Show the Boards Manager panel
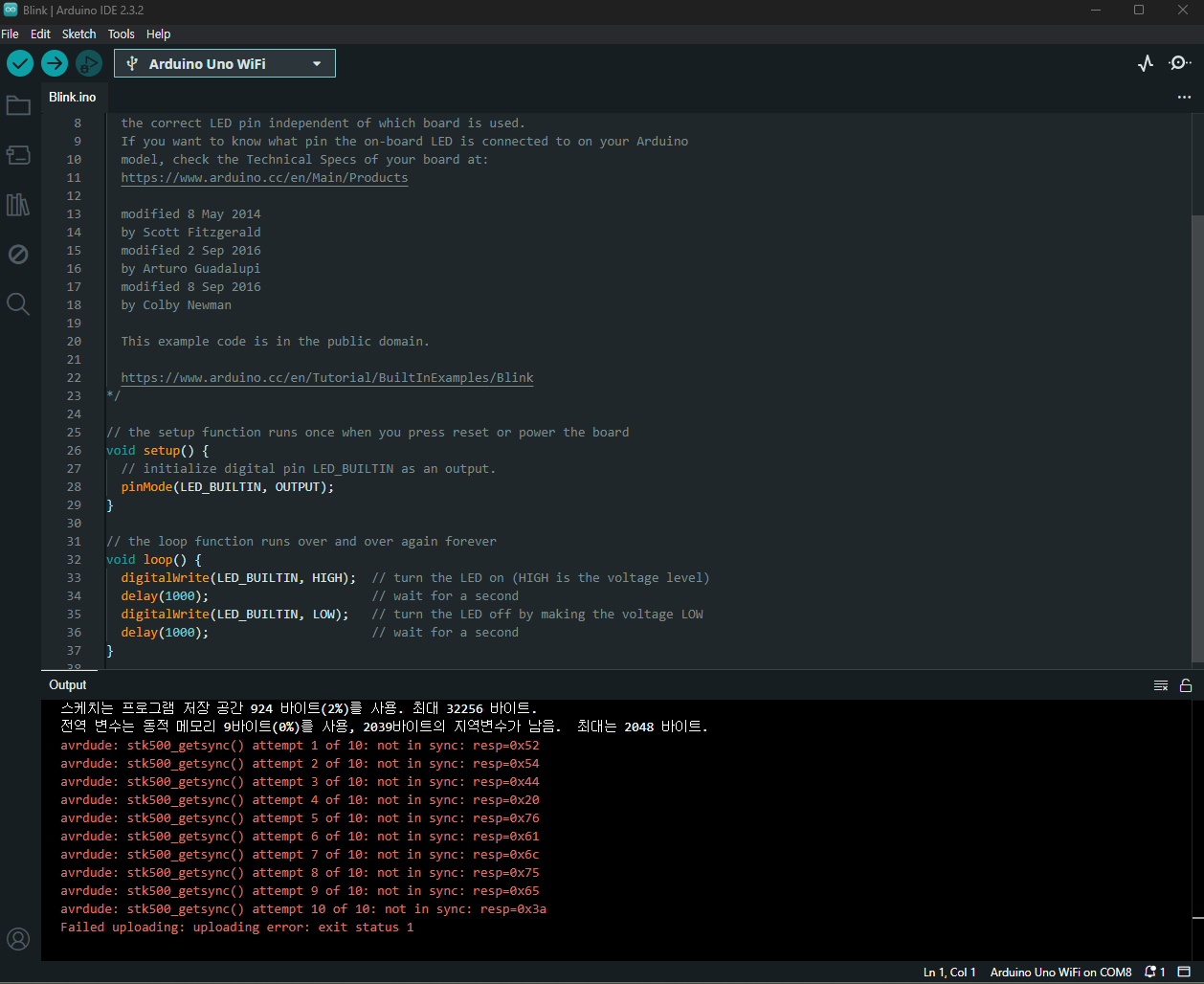Viewport: 1204px width, 984px height. tap(18, 155)
